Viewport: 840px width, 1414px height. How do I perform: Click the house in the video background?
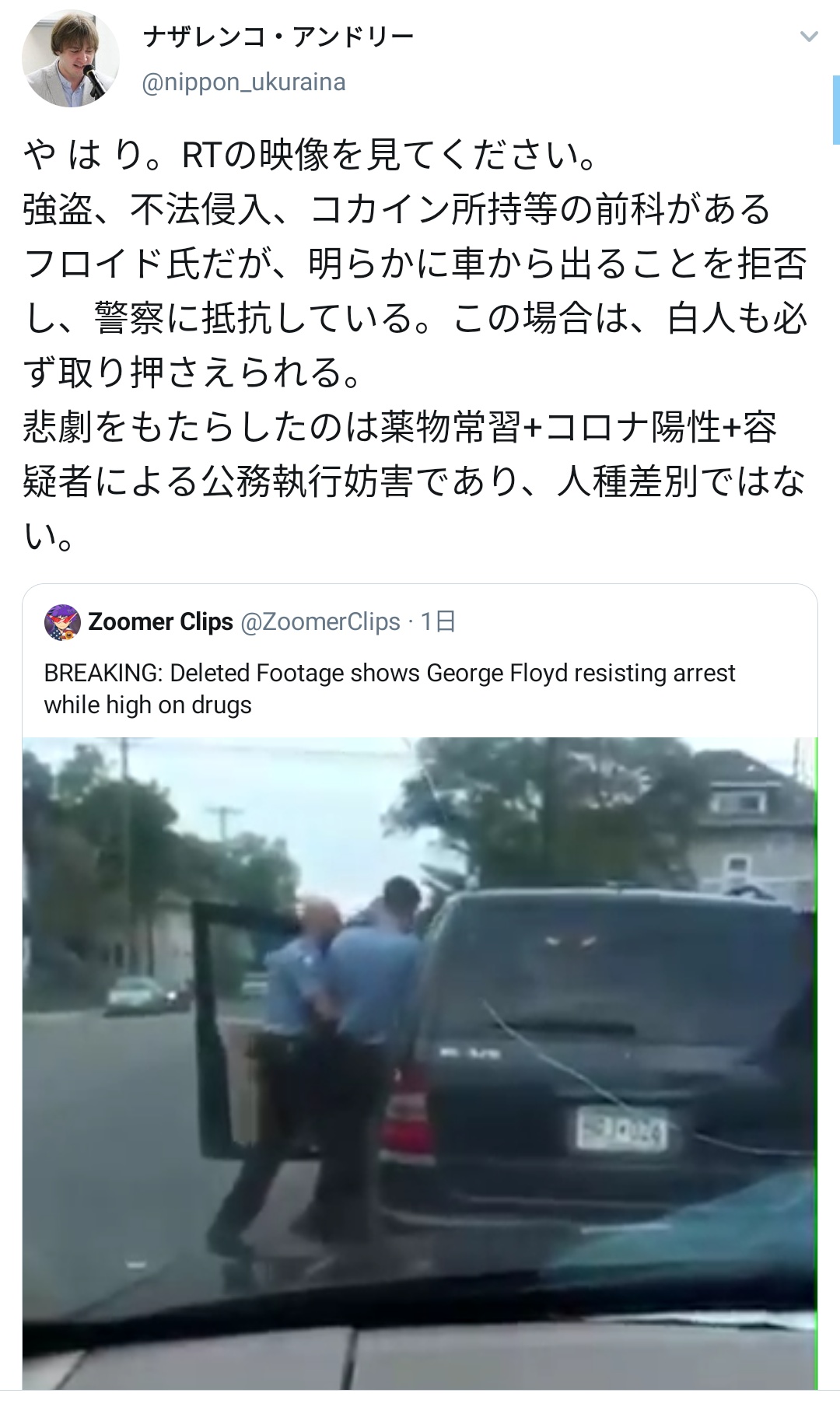[754, 824]
